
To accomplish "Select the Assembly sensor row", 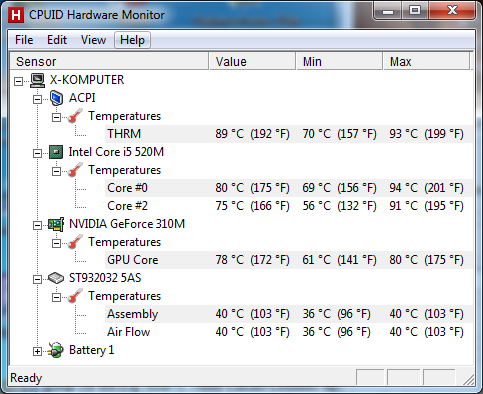I will 289,314.
